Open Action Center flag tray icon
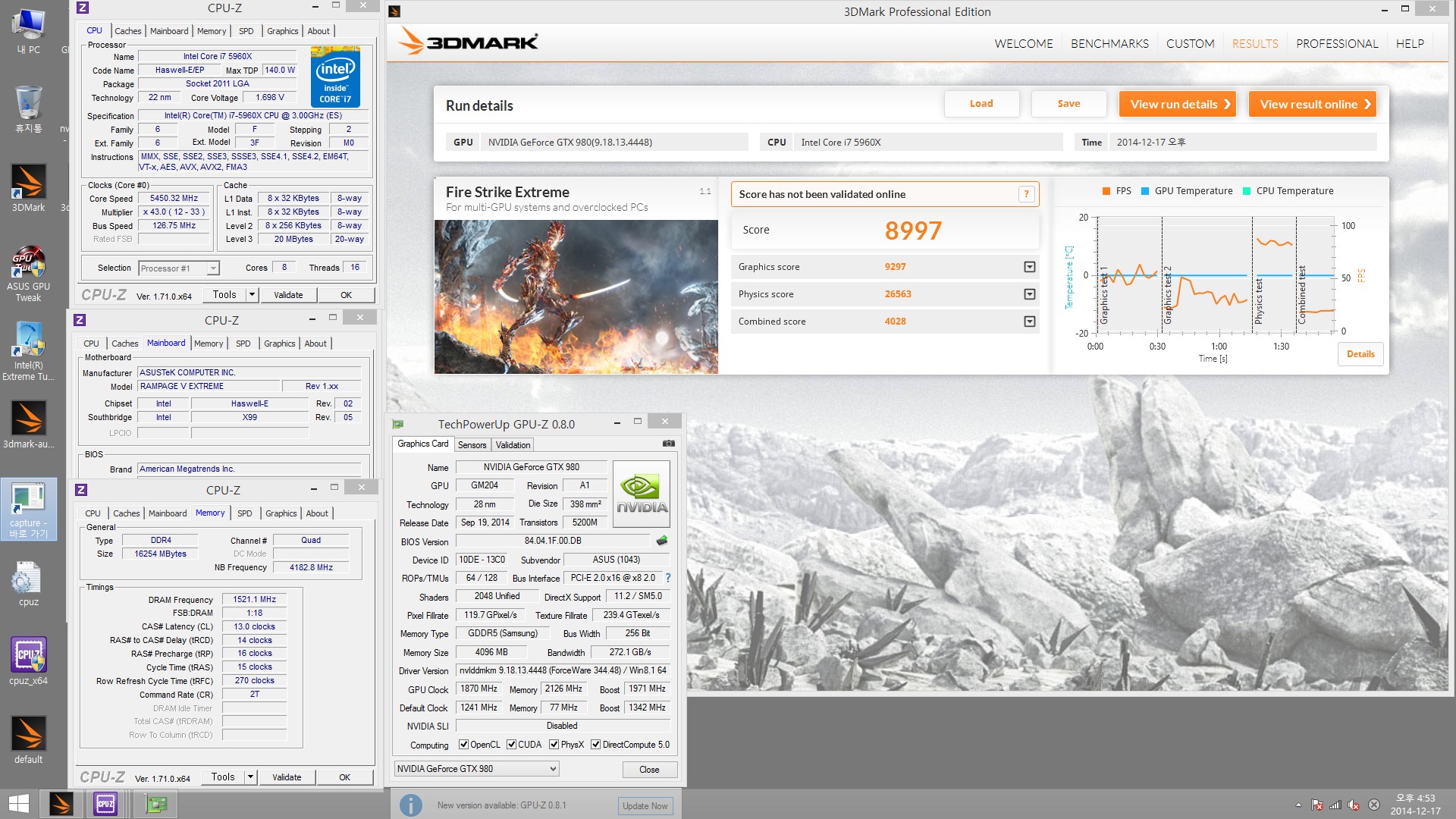1456x819 pixels. click(1317, 805)
